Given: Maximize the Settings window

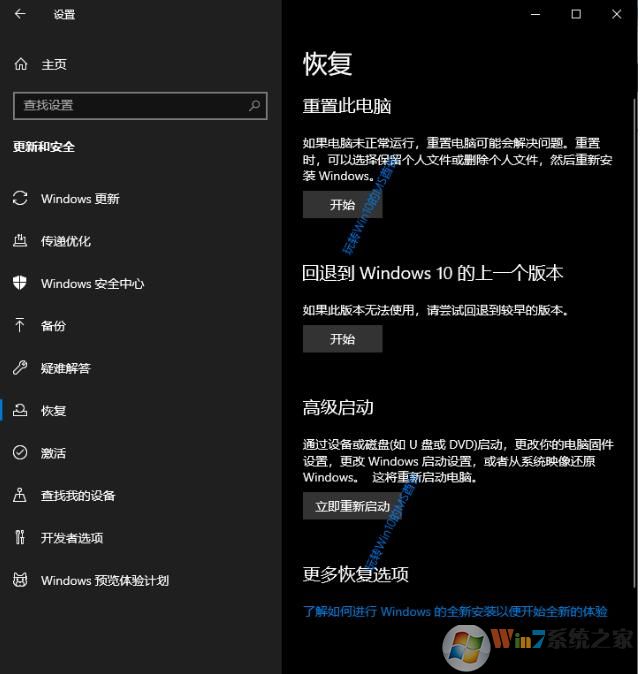Looking at the screenshot, I should (576, 14).
